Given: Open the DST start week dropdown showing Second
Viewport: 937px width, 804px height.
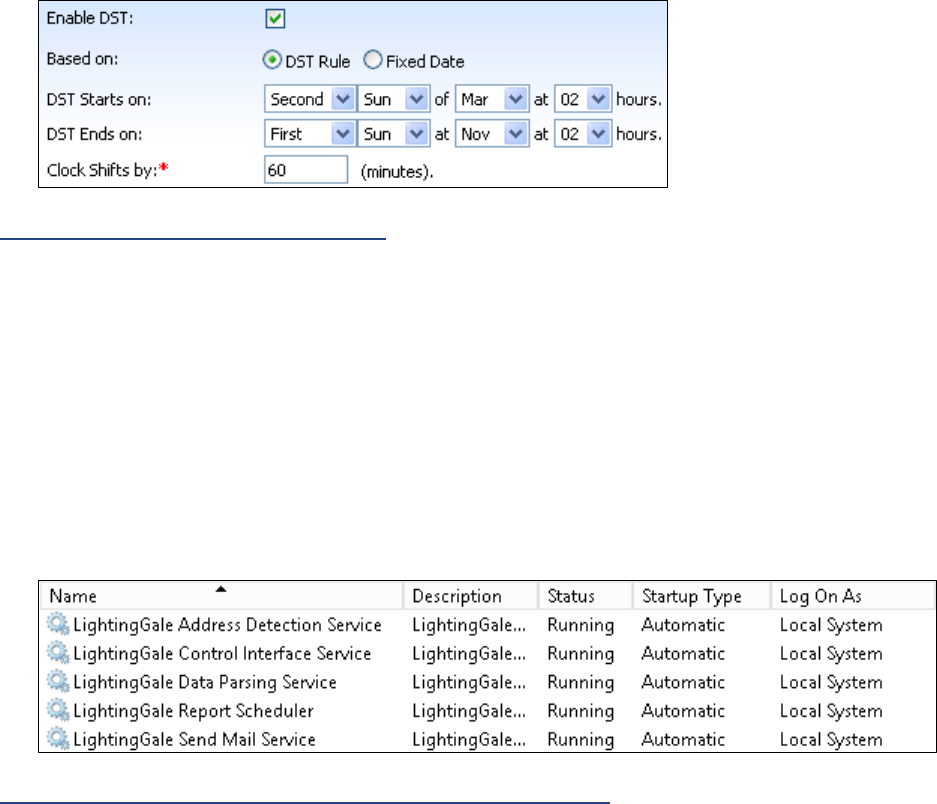Looking at the screenshot, I should pyautogui.click(x=310, y=99).
